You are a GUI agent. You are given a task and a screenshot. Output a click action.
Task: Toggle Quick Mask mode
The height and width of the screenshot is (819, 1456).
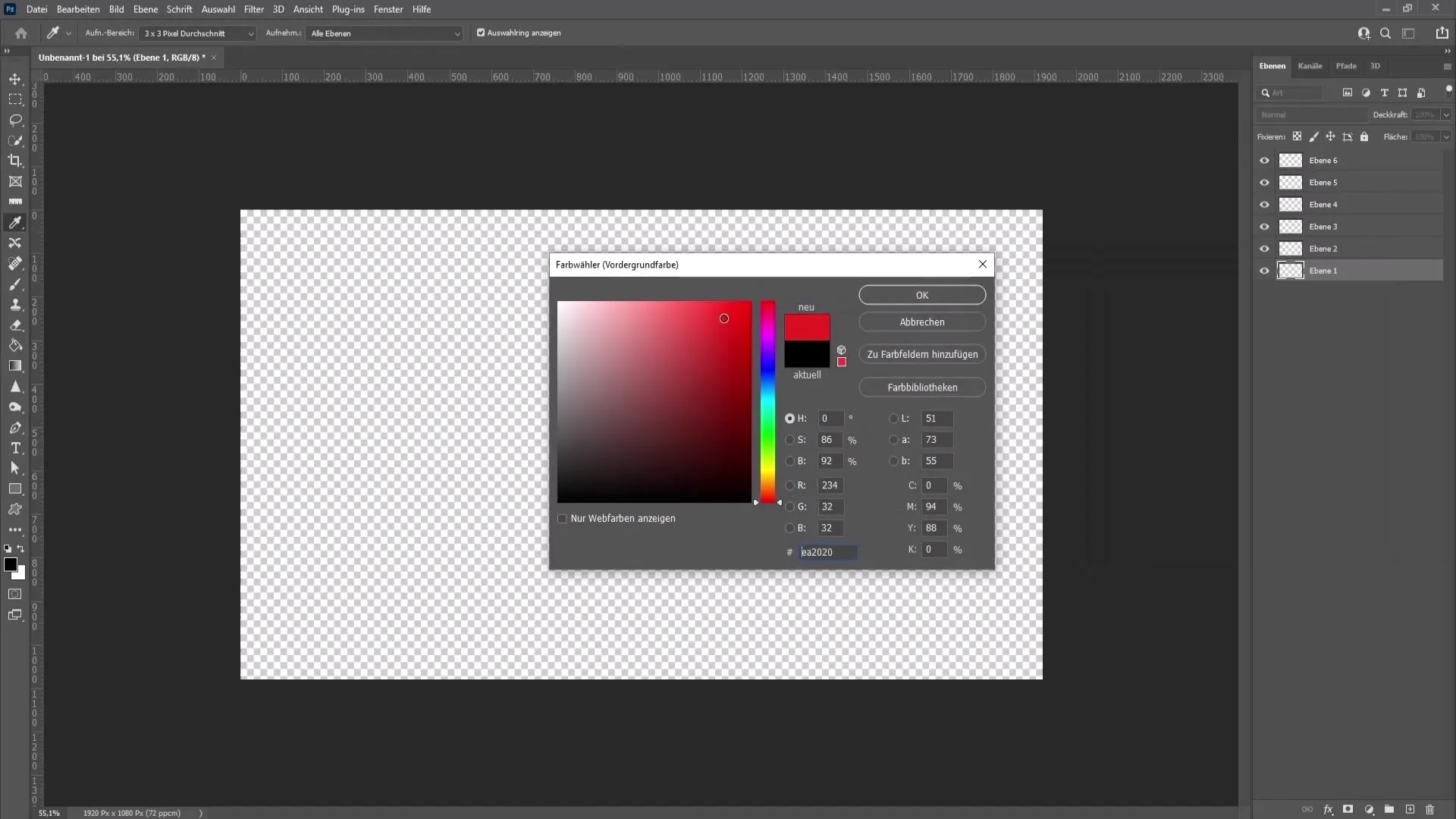coord(15,594)
